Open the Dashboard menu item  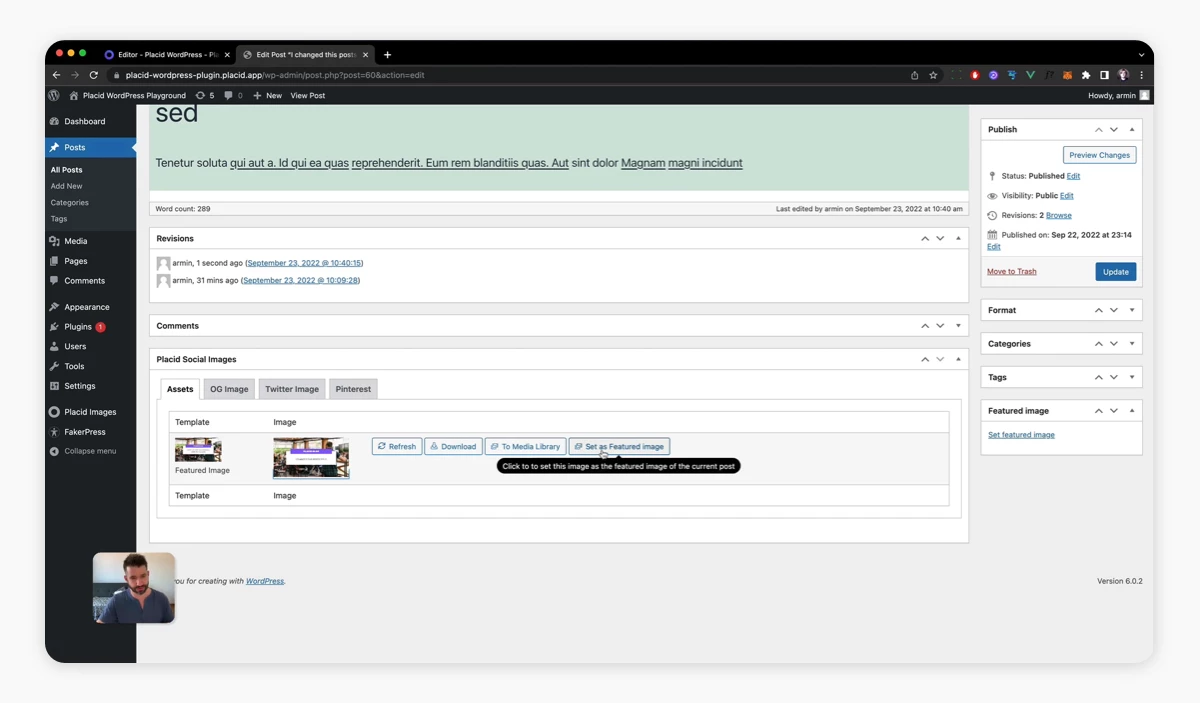(85, 121)
